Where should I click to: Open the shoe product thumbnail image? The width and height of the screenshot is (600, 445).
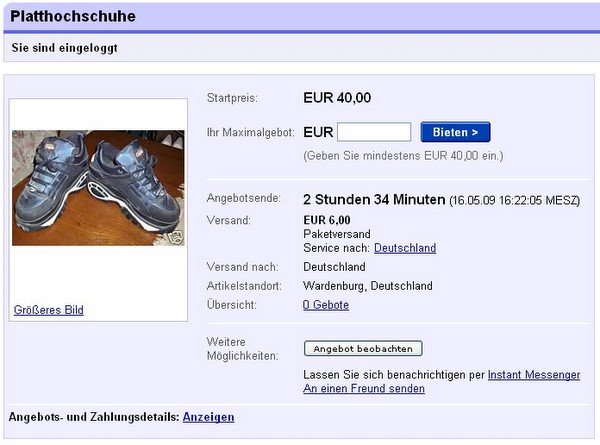98,187
